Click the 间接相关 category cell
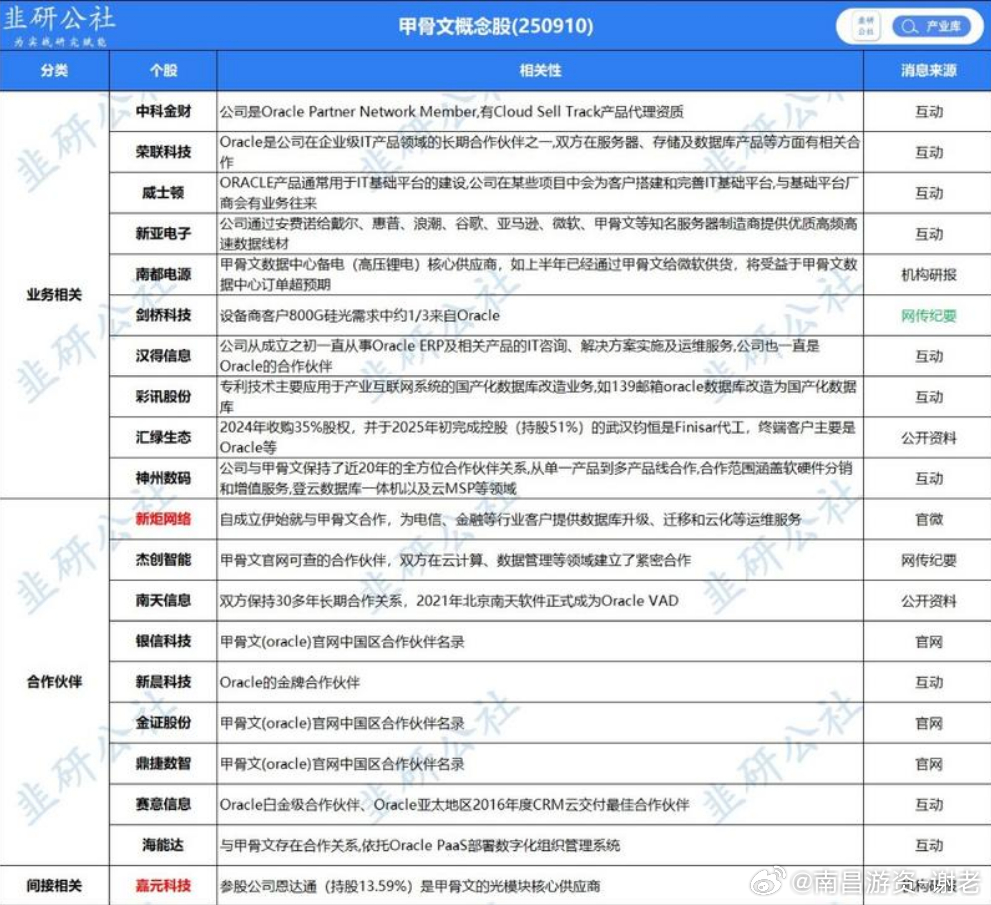Image resolution: width=991 pixels, height=905 pixels. (54, 885)
